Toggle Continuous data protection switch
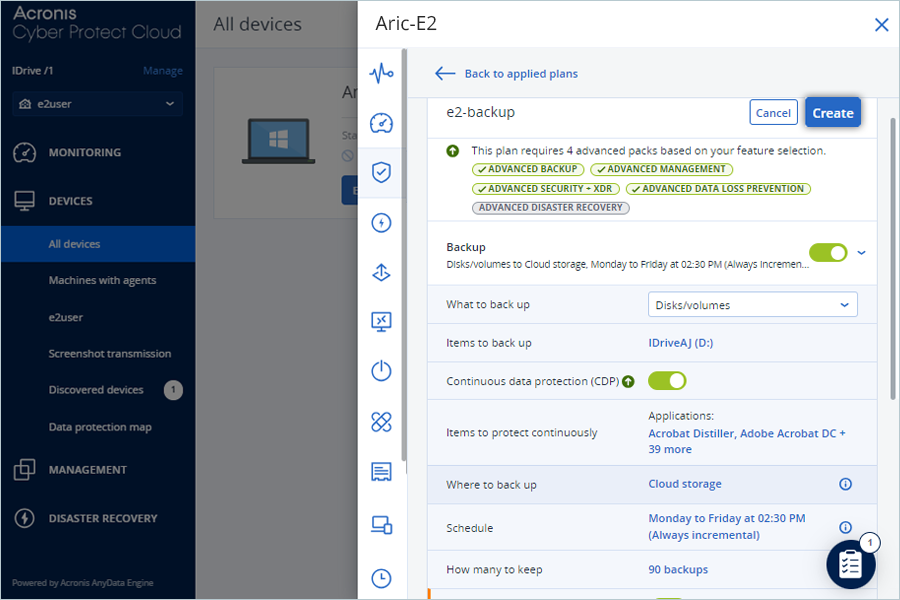Screen dimensions: 900x600 pos(667,381)
